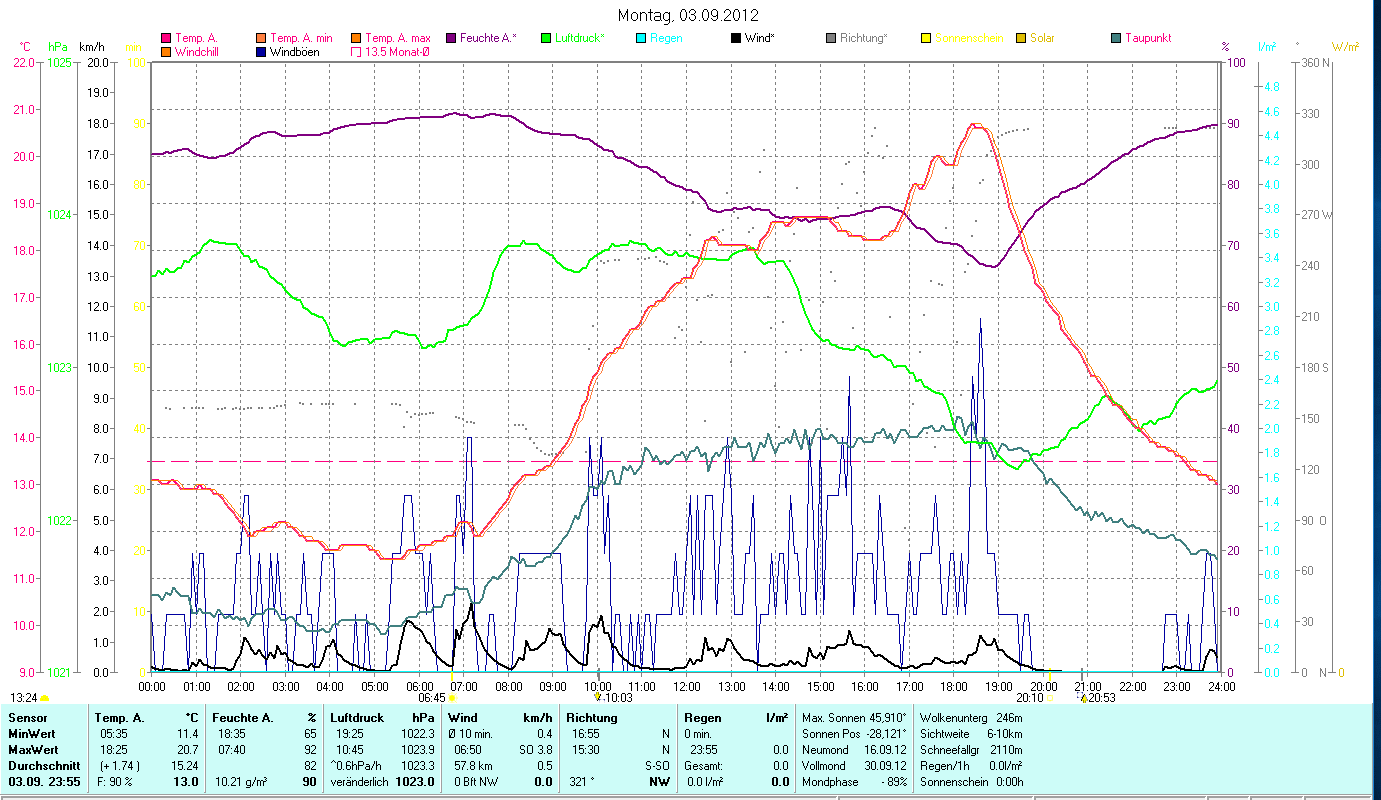The height and width of the screenshot is (800, 1381).
Task: Click the gray Richtung* legend swatch
Action: (x=830, y=39)
